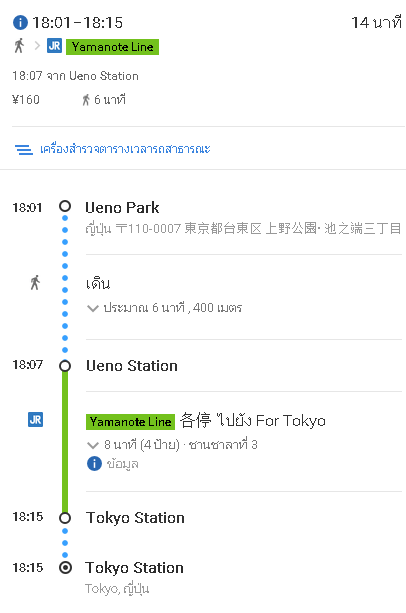Click the Ueno Park origin circle marker
This screenshot has width=406, height=613.
65,206
